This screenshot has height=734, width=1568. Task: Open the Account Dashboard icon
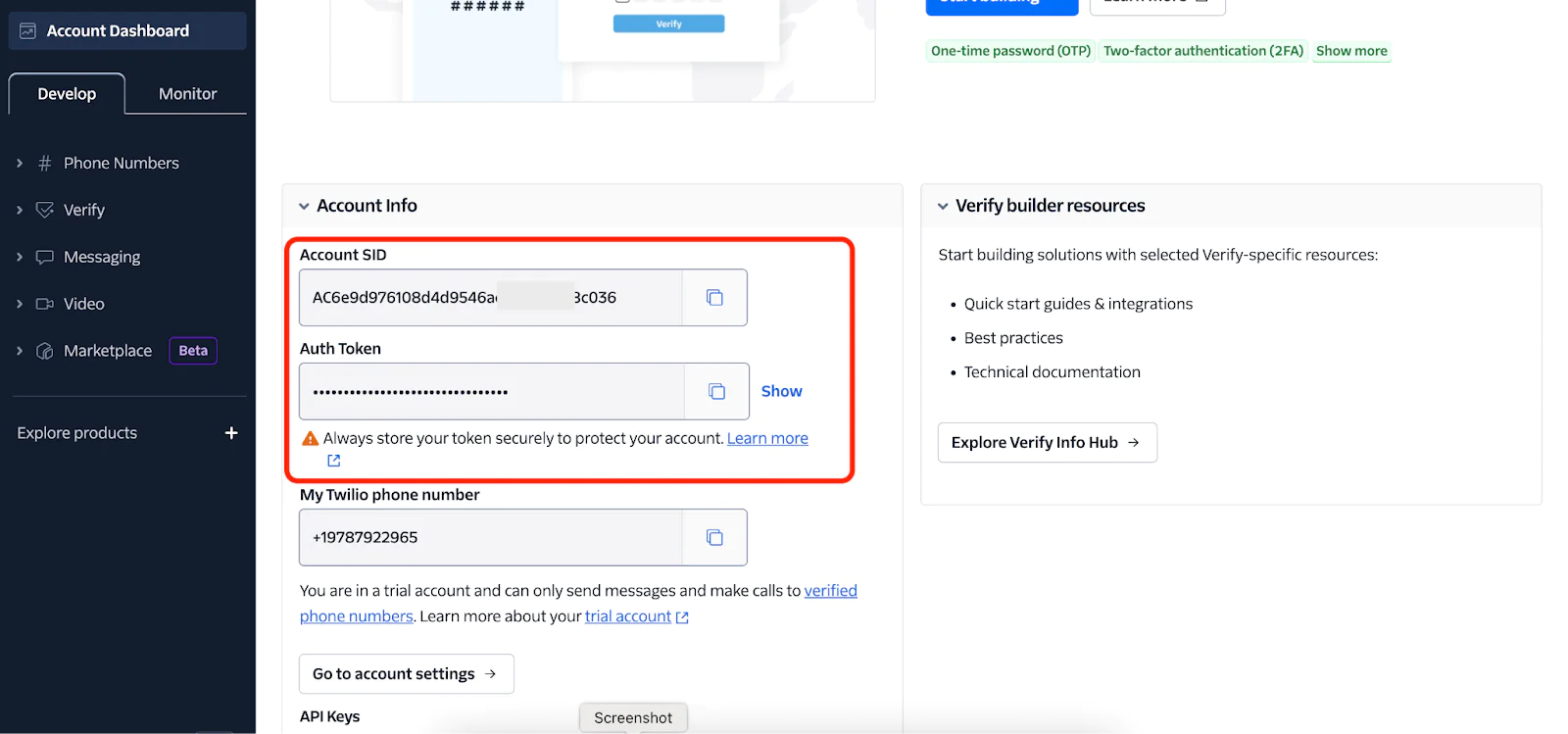pyautogui.click(x=27, y=31)
